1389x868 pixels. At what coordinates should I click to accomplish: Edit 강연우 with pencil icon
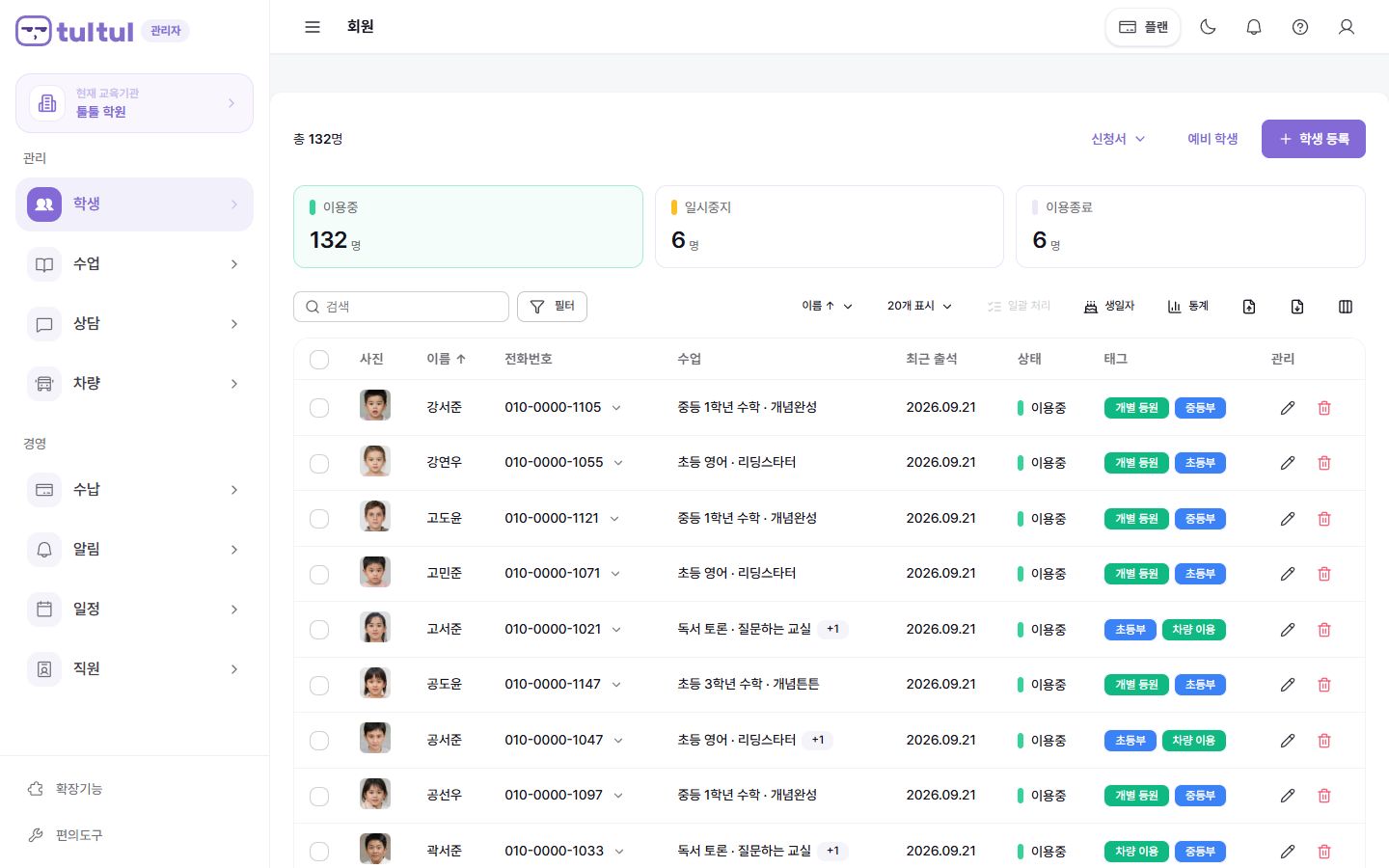(x=1288, y=463)
